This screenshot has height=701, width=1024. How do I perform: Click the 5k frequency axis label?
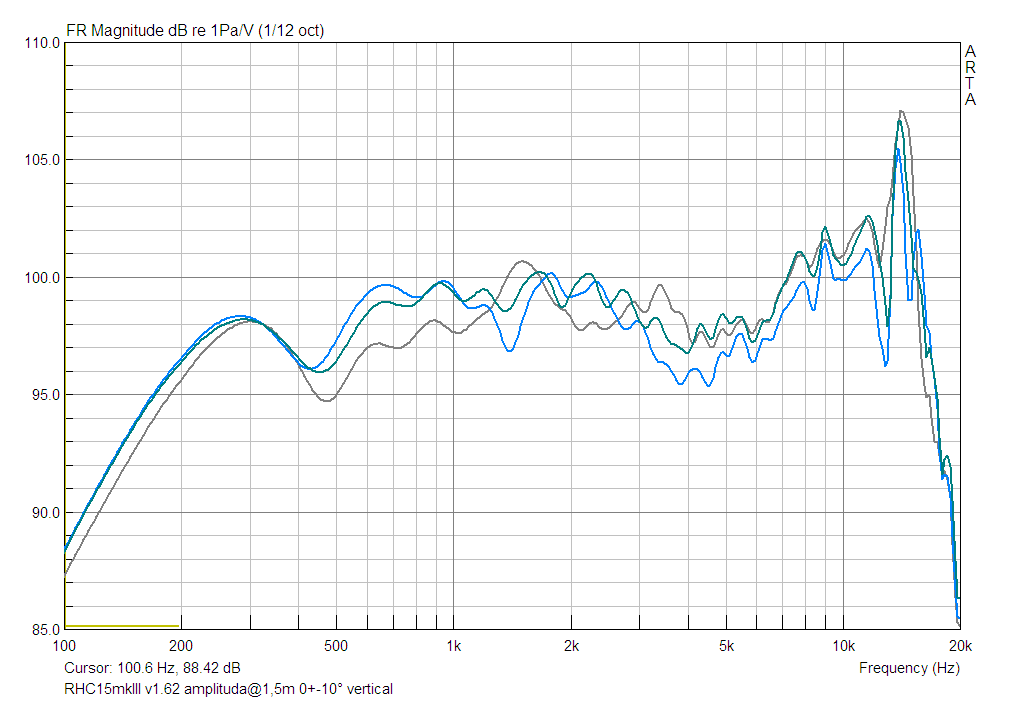(726, 646)
